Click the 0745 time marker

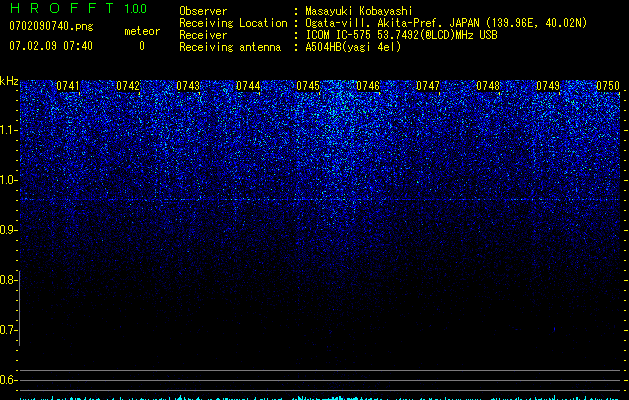308,86
